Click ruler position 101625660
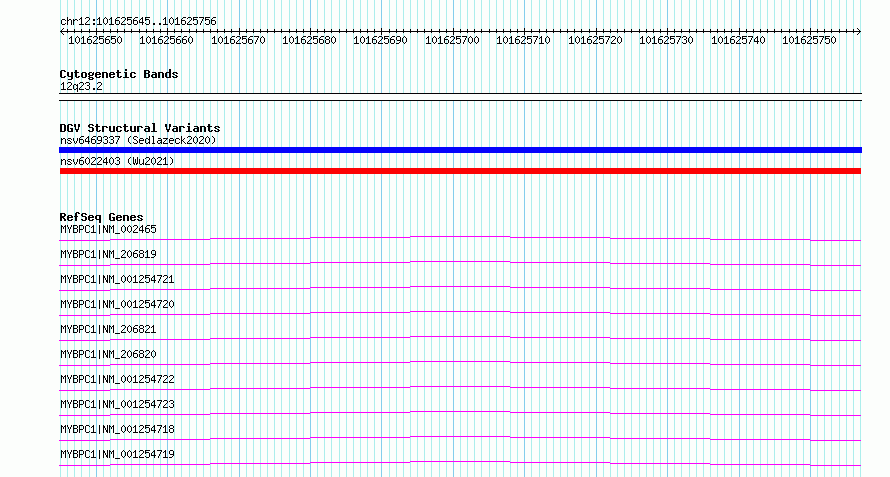Viewport: 890px width, 477px height. [166, 40]
